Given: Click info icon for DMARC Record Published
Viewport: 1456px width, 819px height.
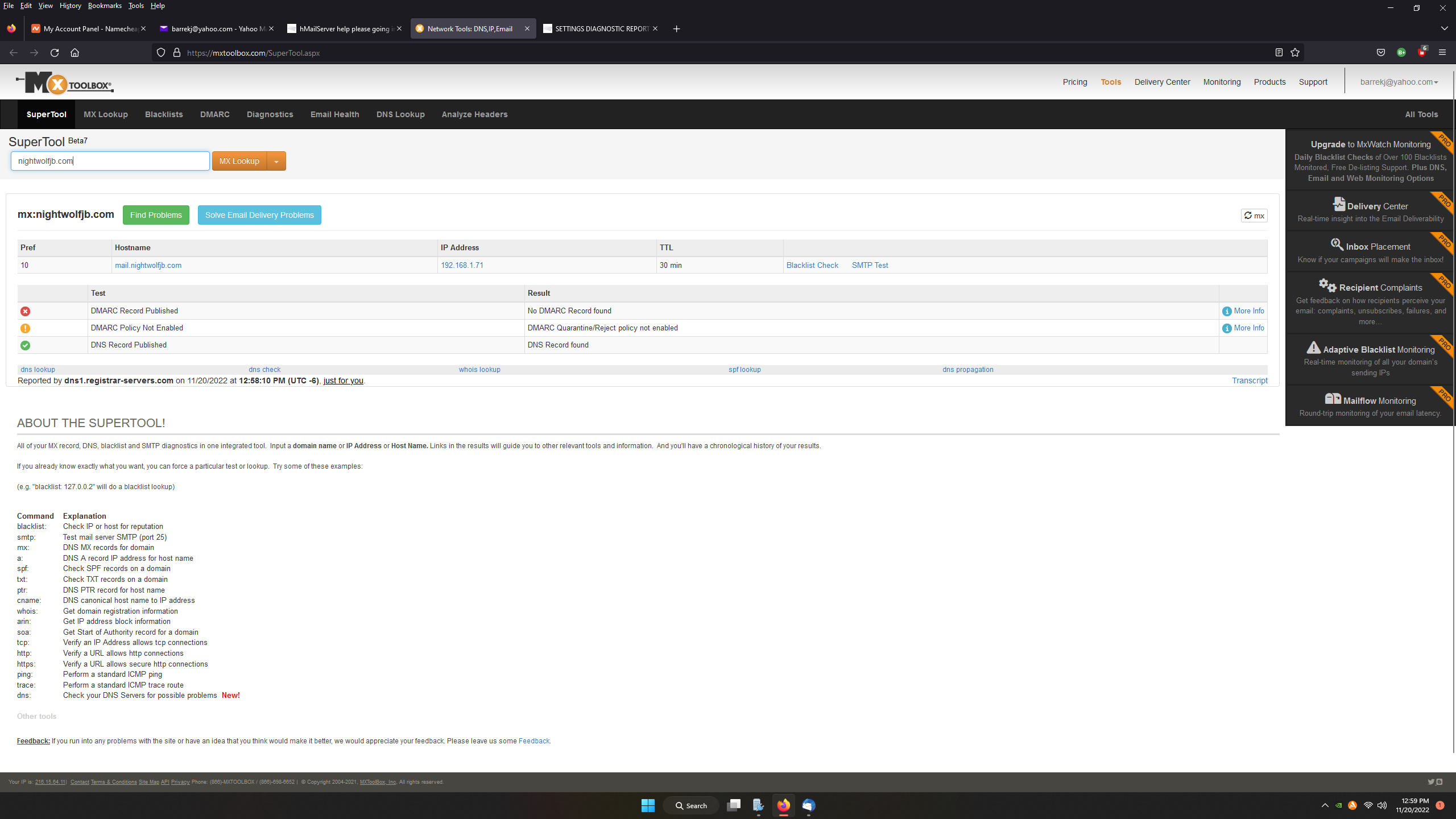Looking at the screenshot, I should pyautogui.click(x=1227, y=311).
